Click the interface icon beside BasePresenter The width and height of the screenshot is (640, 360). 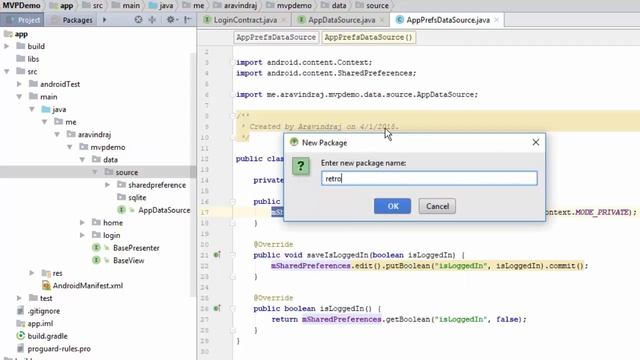click(x=96, y=248)
